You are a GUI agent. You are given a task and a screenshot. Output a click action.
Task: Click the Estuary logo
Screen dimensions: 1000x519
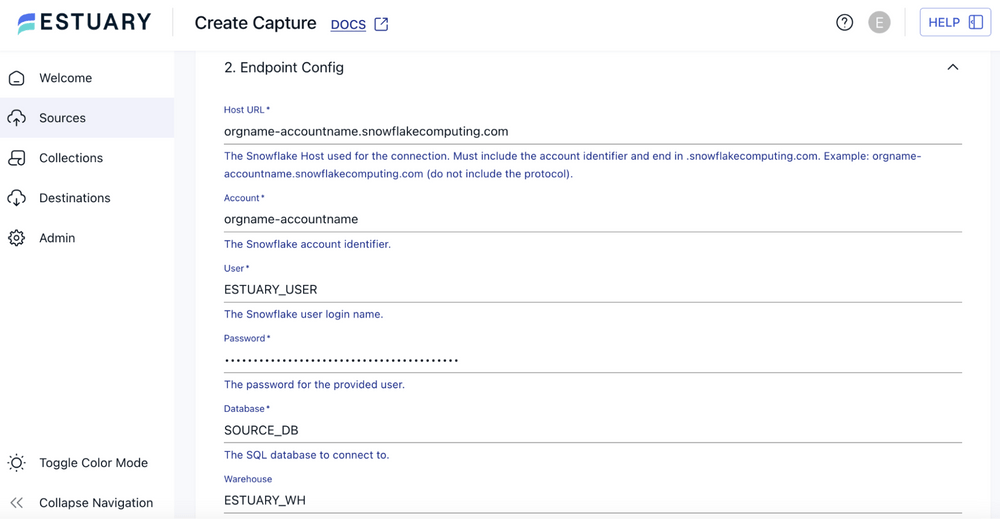pos(84,22)
